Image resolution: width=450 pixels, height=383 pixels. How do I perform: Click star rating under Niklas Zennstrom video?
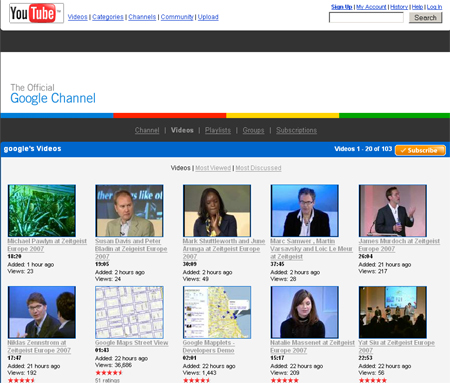tap(21, 380)
